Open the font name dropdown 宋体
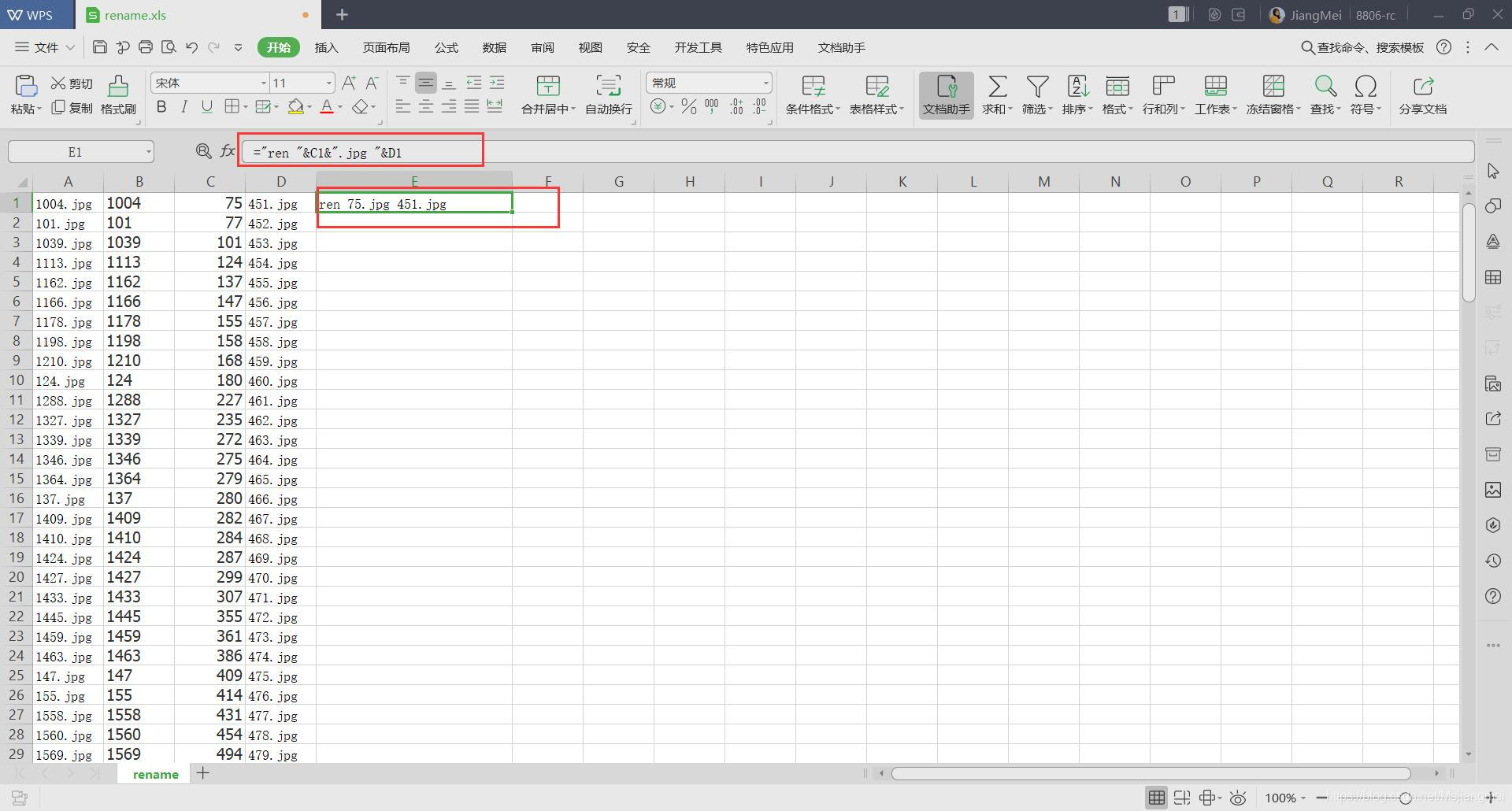The image size is (1512, 811). click(264, 83)
